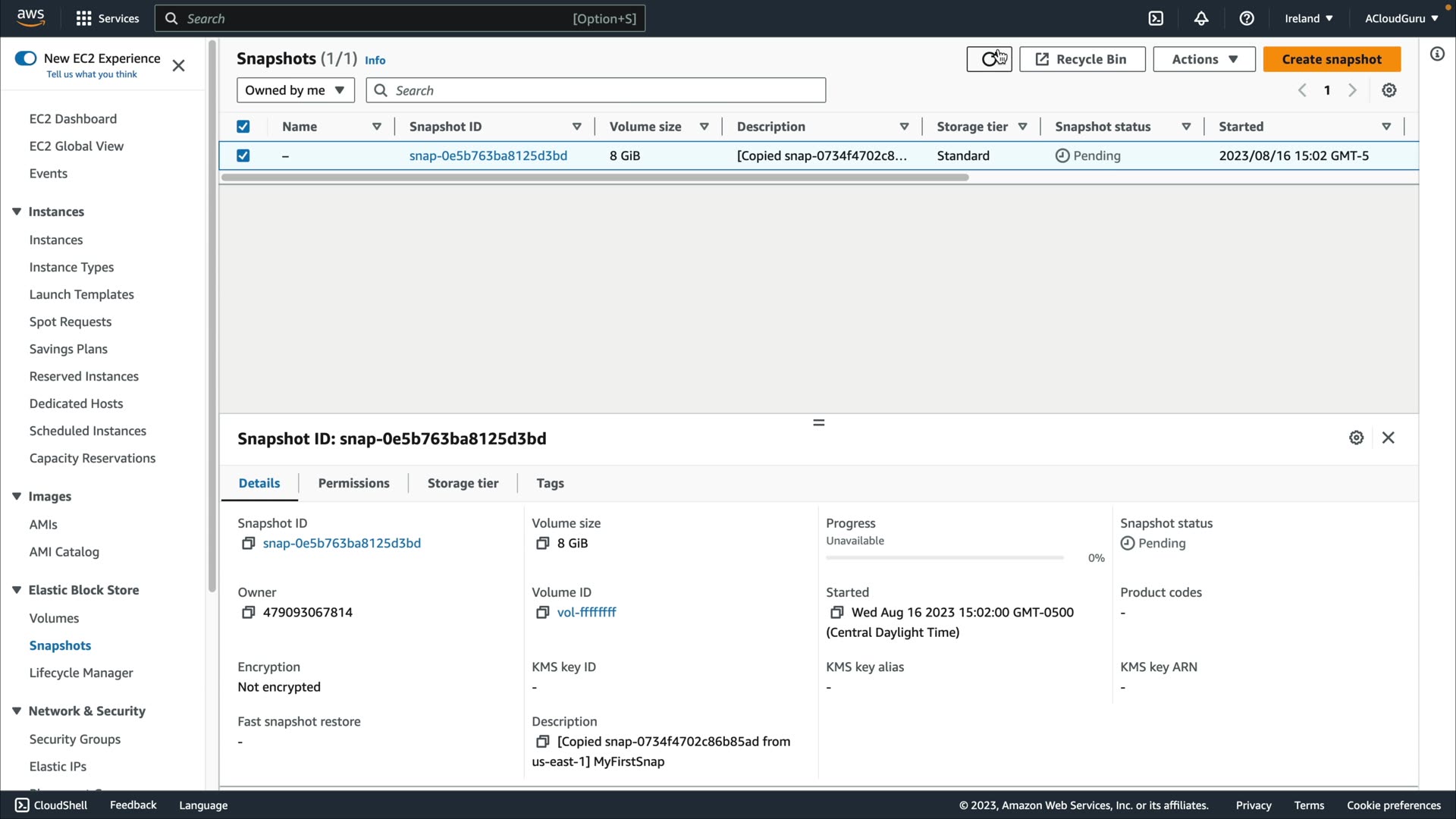Image resolution: width=1456 pixels, height=819 pixels.
Task: Switch to the Permissions tab
Action: (353, 483)
